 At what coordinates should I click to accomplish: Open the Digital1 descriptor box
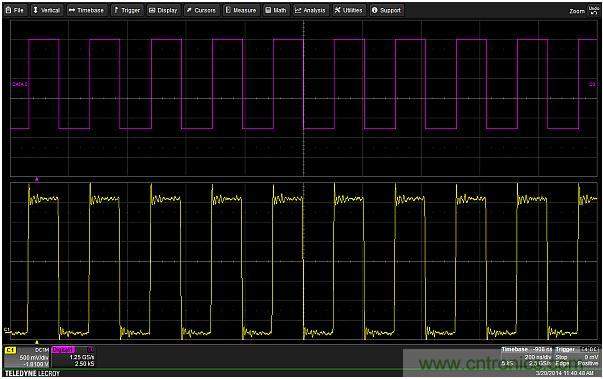click(73, 357)
